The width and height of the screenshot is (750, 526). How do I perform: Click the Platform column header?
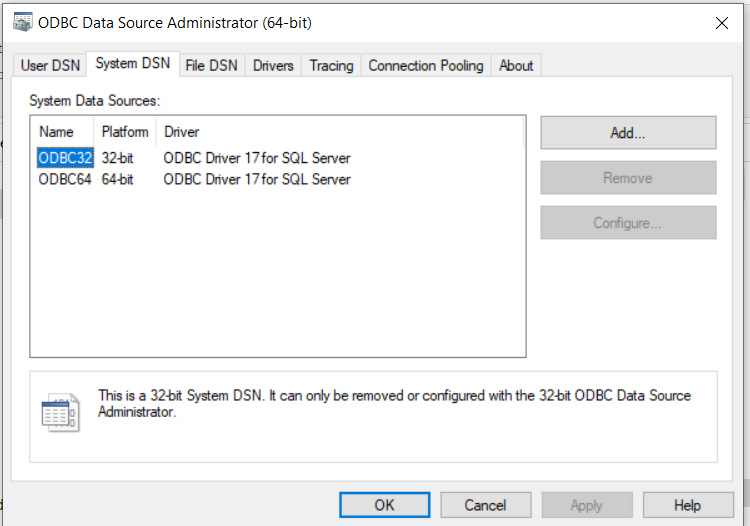pyautogui.click(x=125, y=132)
